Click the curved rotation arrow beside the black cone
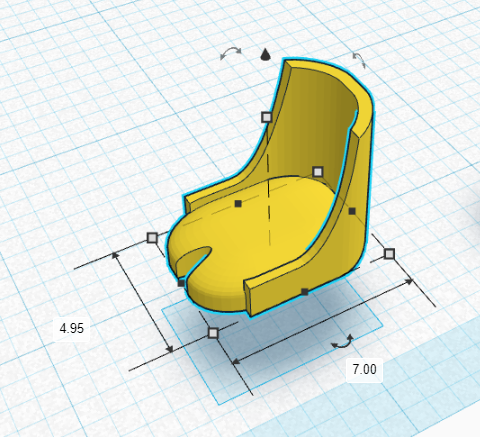Image resolution: width=480 pixels, height=437 pixels. [x=231, y=53]
